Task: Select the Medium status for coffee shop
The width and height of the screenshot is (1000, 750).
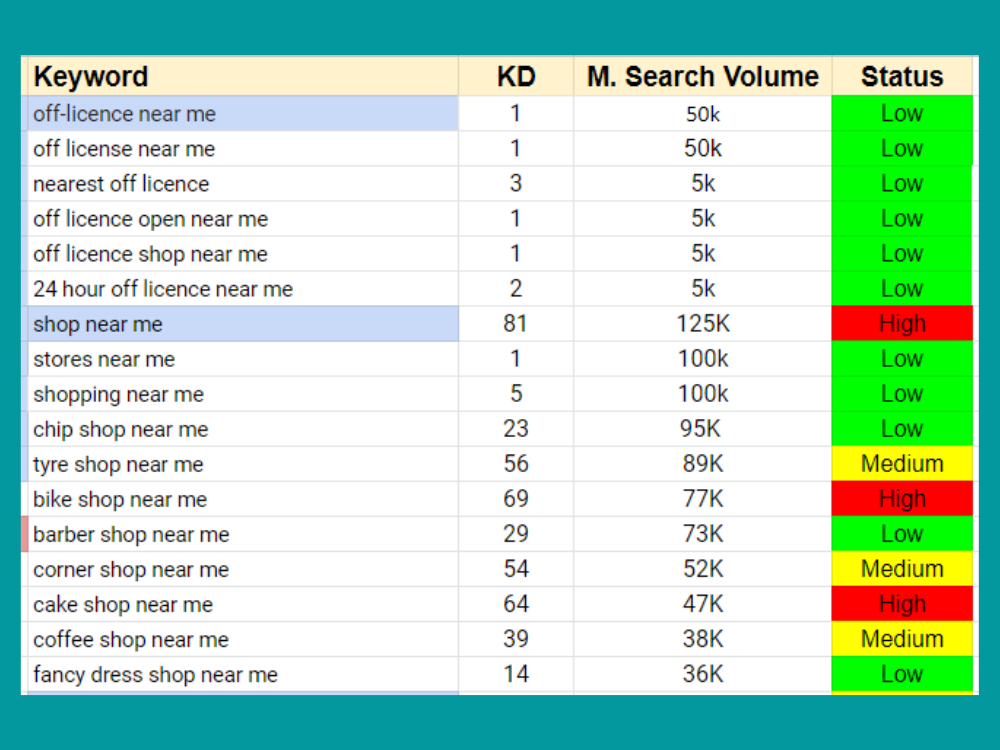Action: [901, 638]
